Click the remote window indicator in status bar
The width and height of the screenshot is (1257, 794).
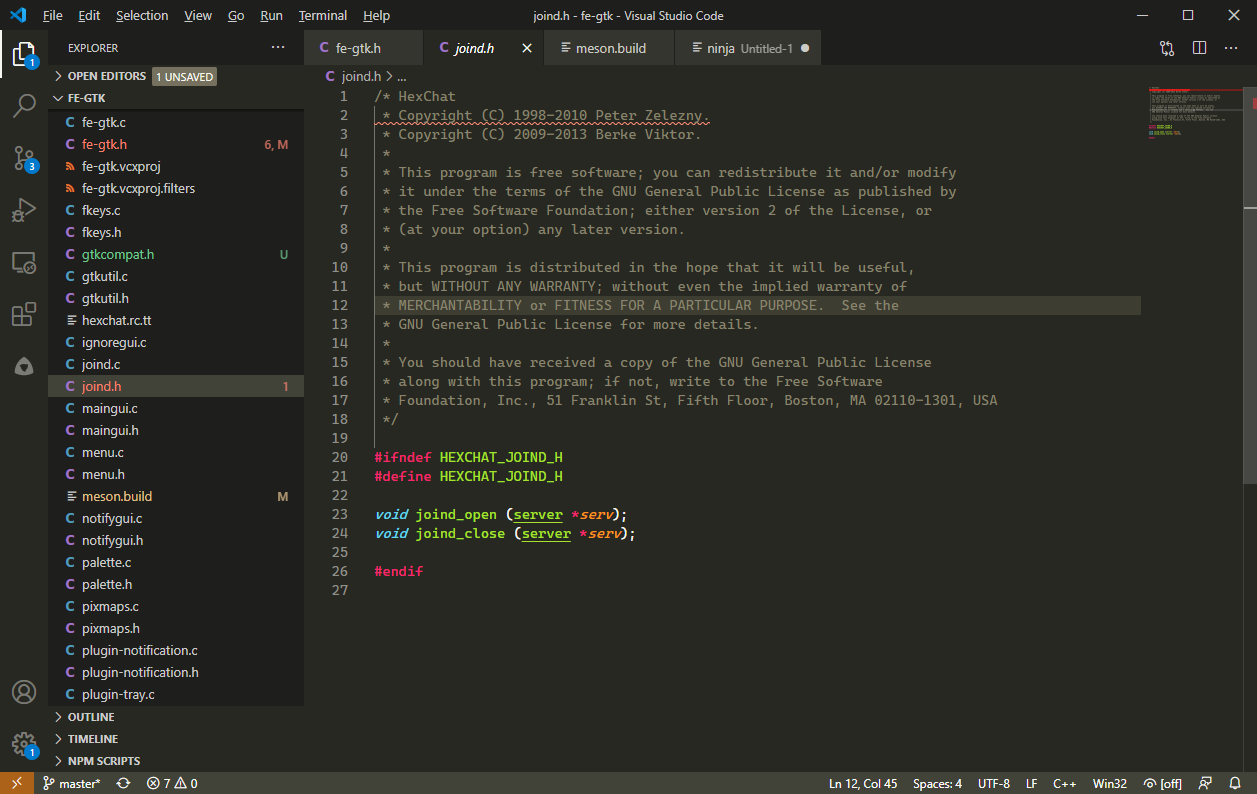16,783
